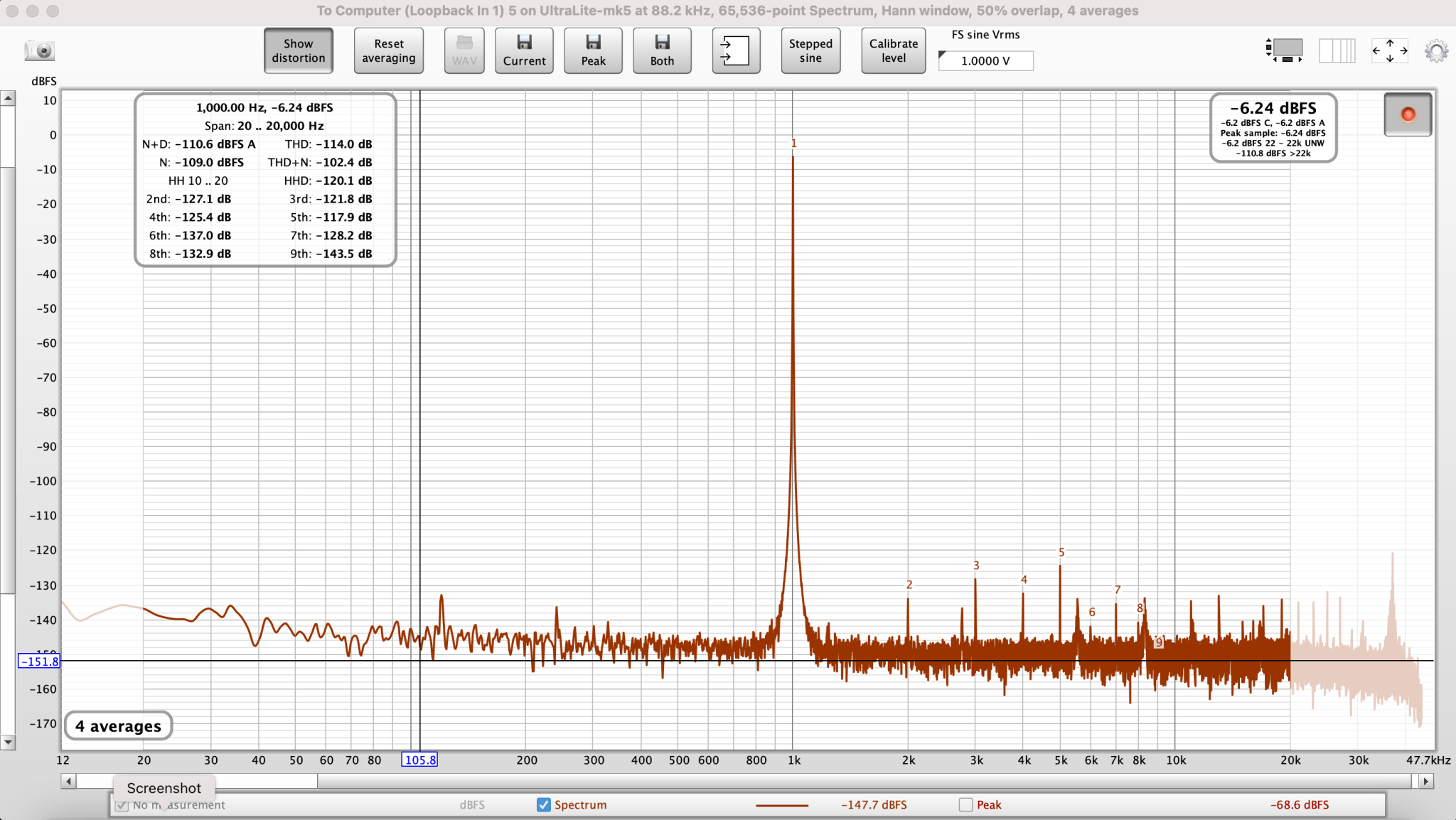
Task: Click the axis limits arrows icon
Action: click(x=1390, y=50)
